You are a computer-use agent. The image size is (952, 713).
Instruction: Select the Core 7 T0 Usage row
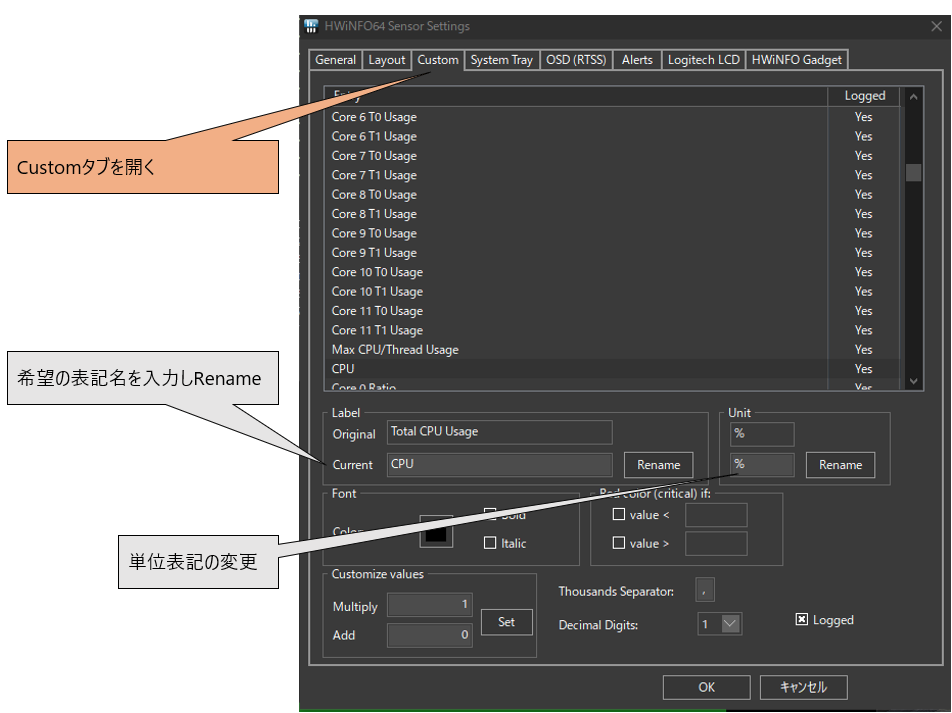(611, 155)
